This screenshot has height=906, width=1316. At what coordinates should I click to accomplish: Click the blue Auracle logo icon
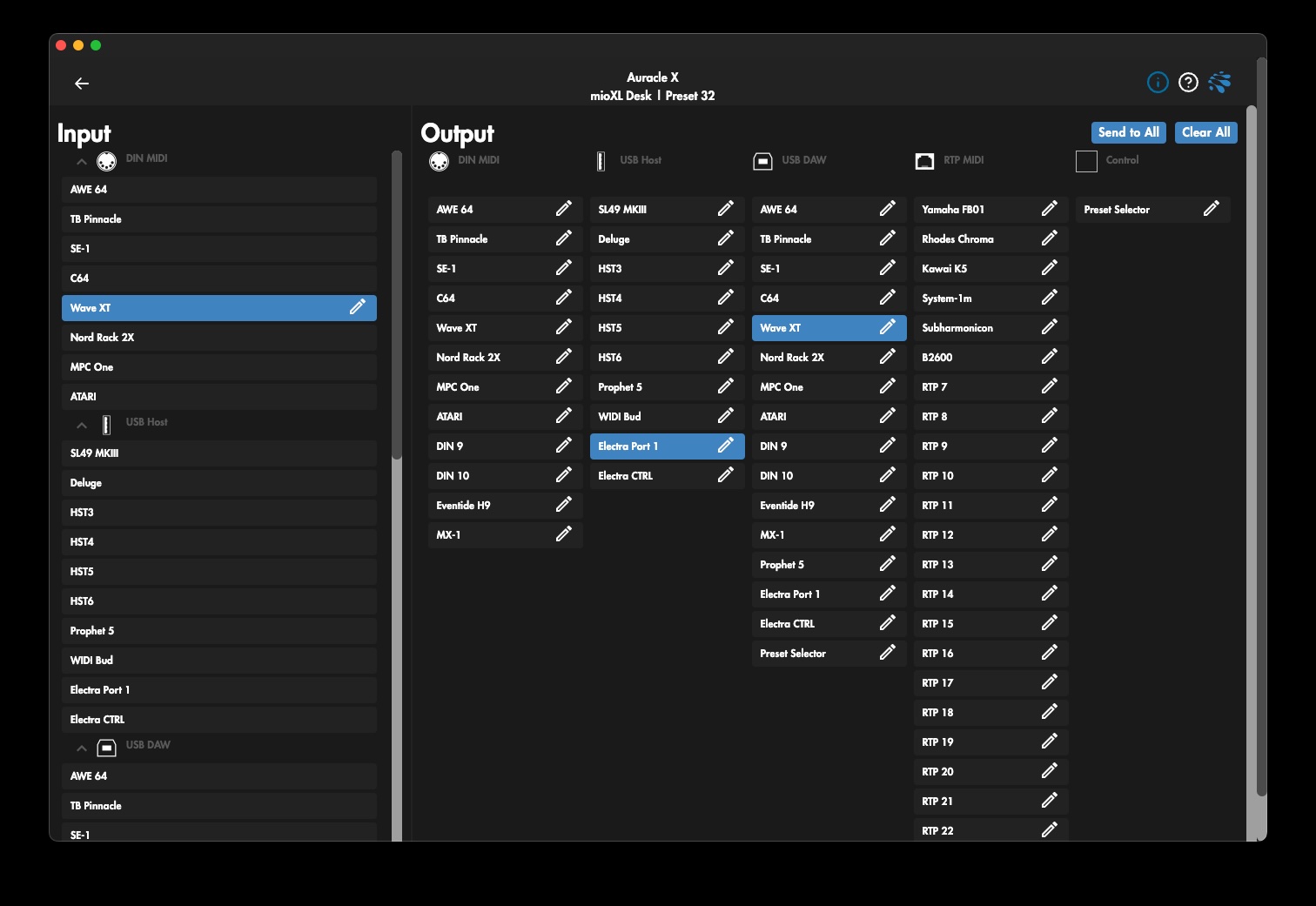1219,83
